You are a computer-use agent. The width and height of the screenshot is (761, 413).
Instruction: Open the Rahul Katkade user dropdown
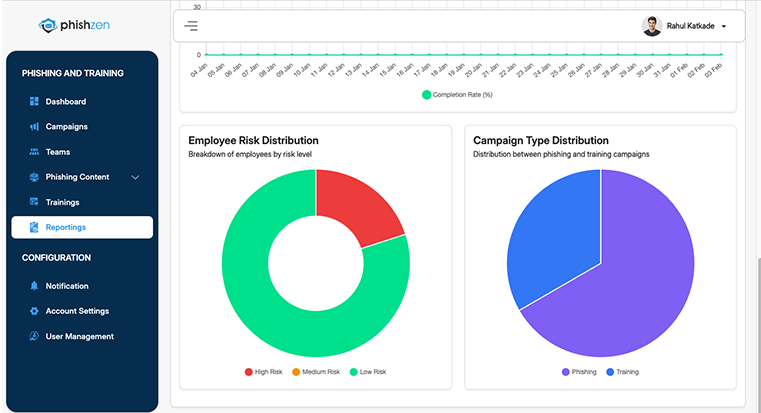point(723,27)
